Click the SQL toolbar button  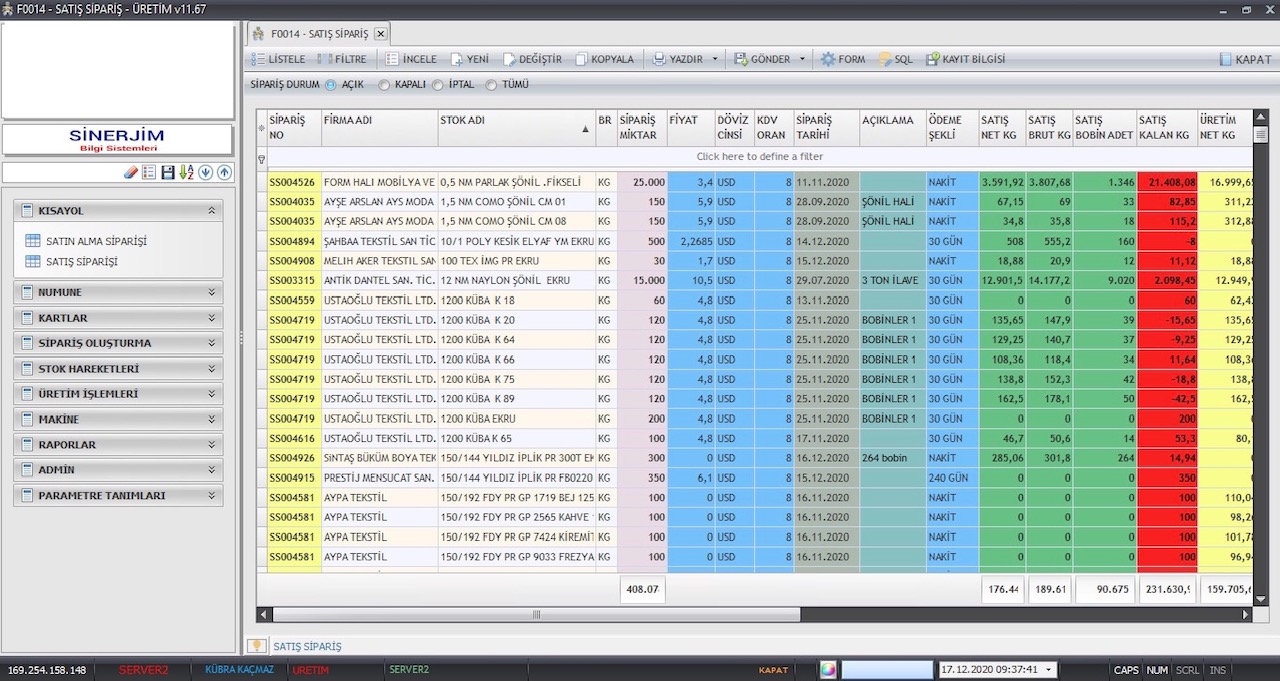(896, 59)
